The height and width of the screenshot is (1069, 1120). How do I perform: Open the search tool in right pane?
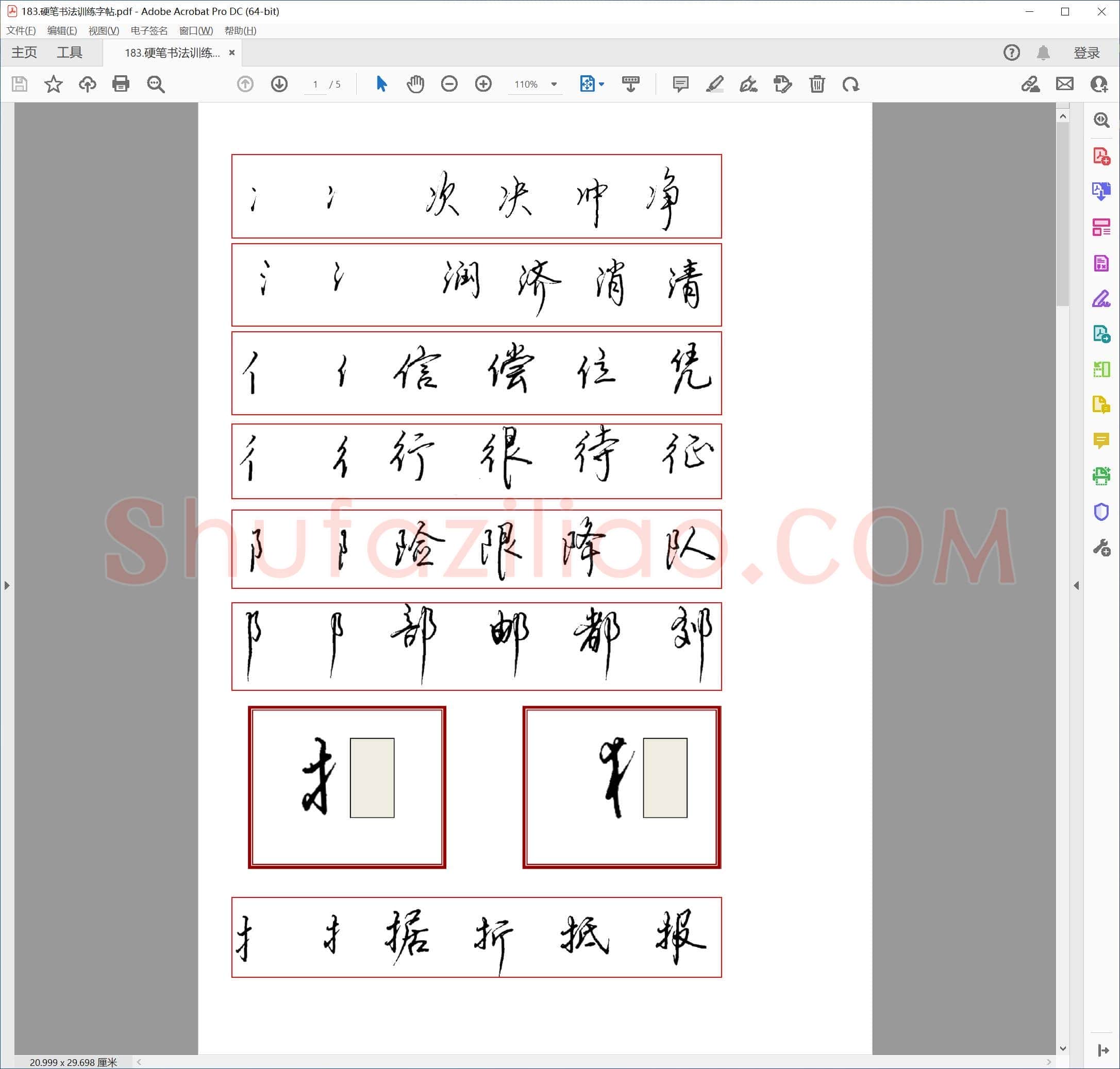click(1101, 120)
